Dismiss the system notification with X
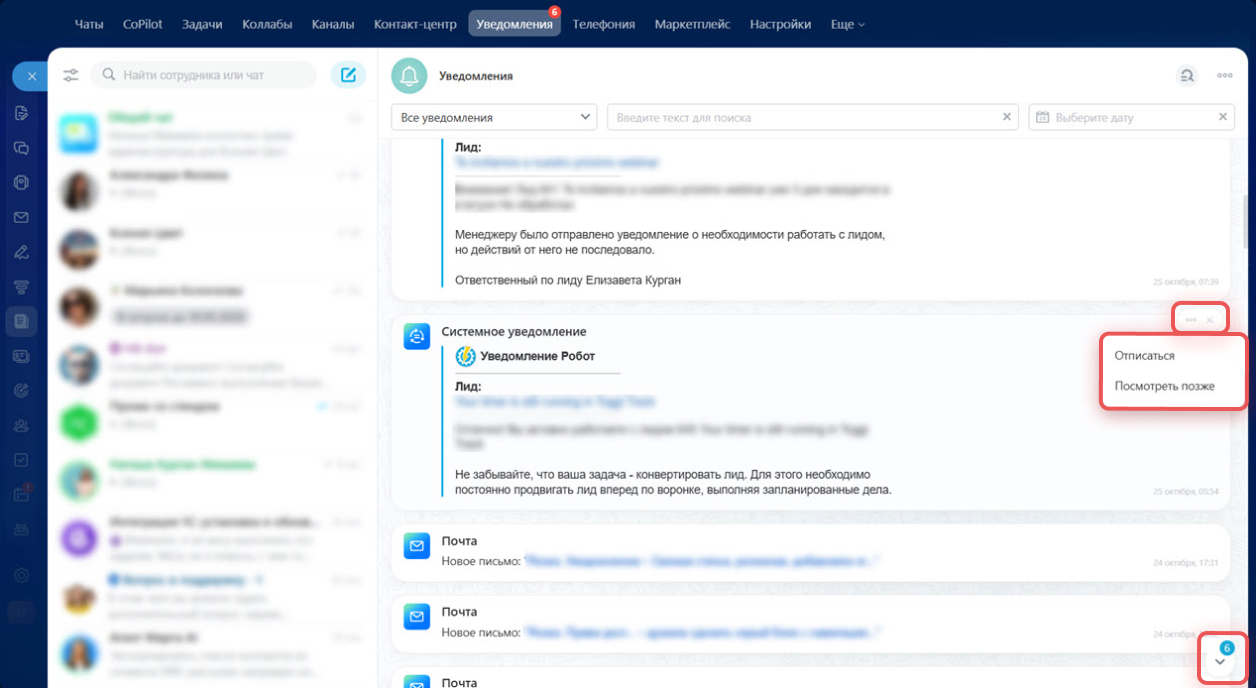Viewport: 1256px width, 688px height. pyautogui.click(x=1210, y=320)
